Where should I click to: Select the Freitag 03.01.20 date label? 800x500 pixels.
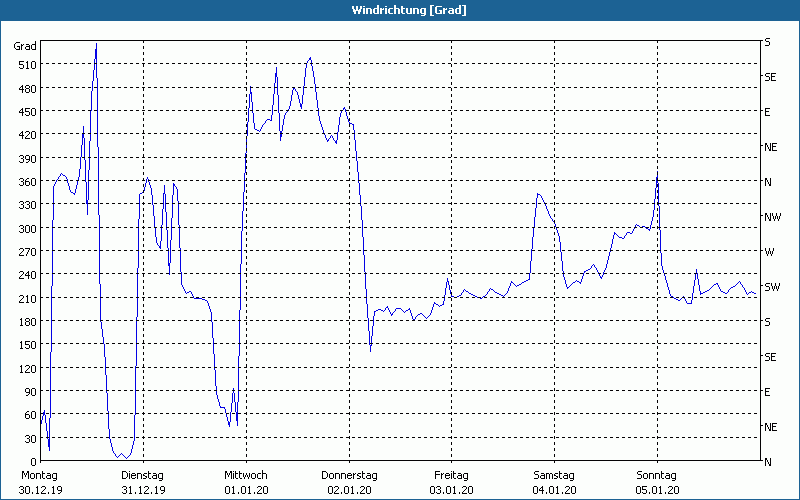451,482
